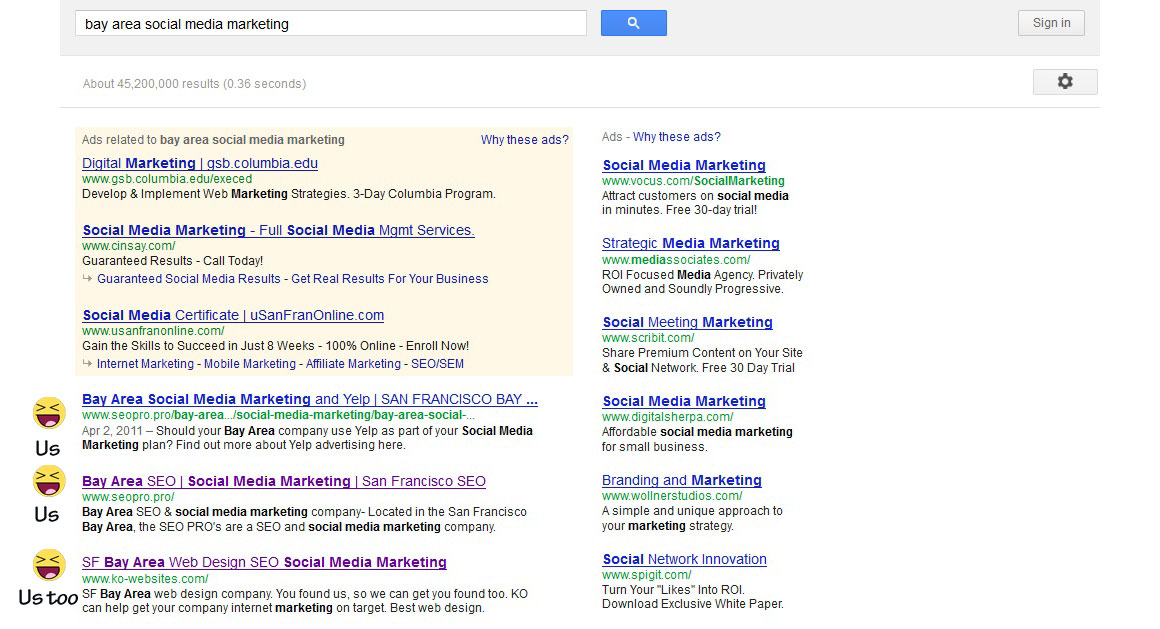Click the 'www.usanfranonline.com/' URL text
Image resolution: width=1160 pixels, height=629 pixels.
(x=153, y=331)
